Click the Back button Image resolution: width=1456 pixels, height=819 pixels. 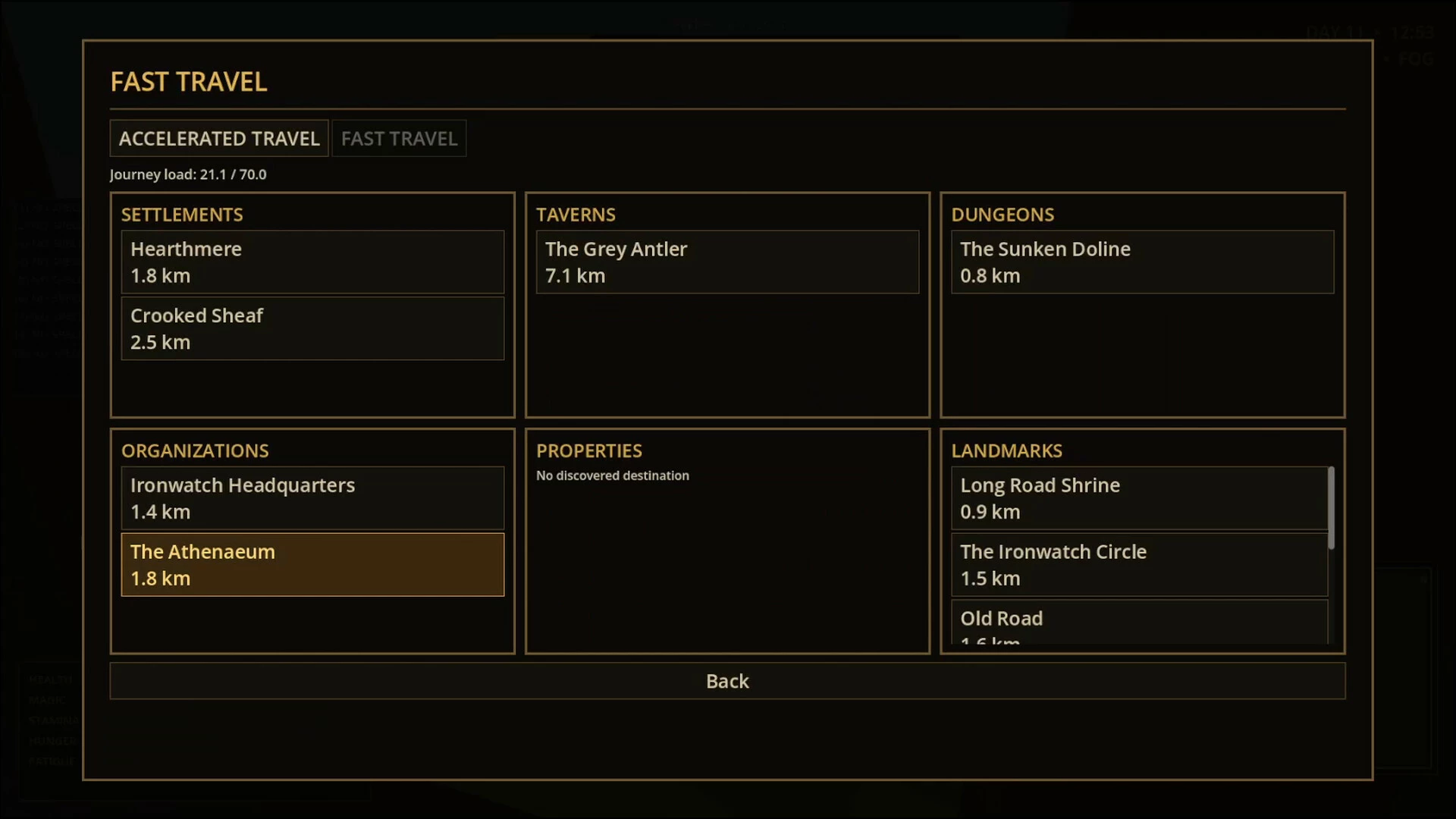(x=727, y=681)
